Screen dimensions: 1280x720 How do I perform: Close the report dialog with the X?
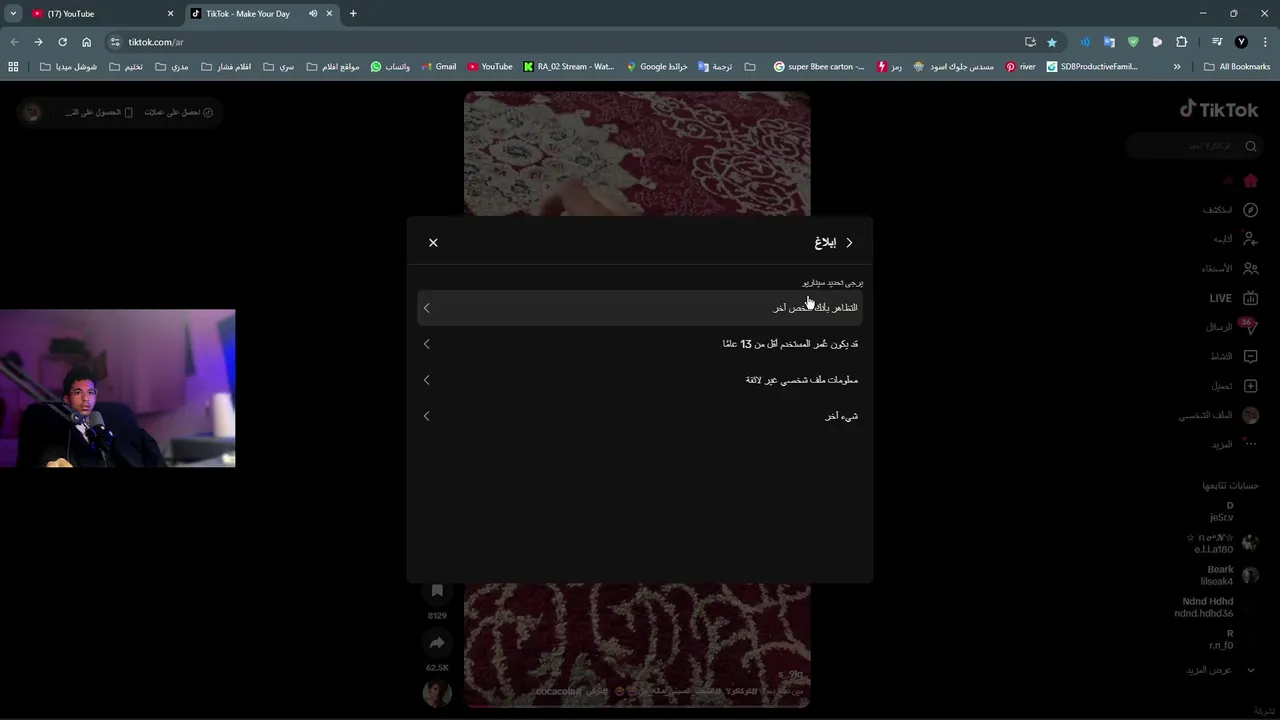pos(433,243)
